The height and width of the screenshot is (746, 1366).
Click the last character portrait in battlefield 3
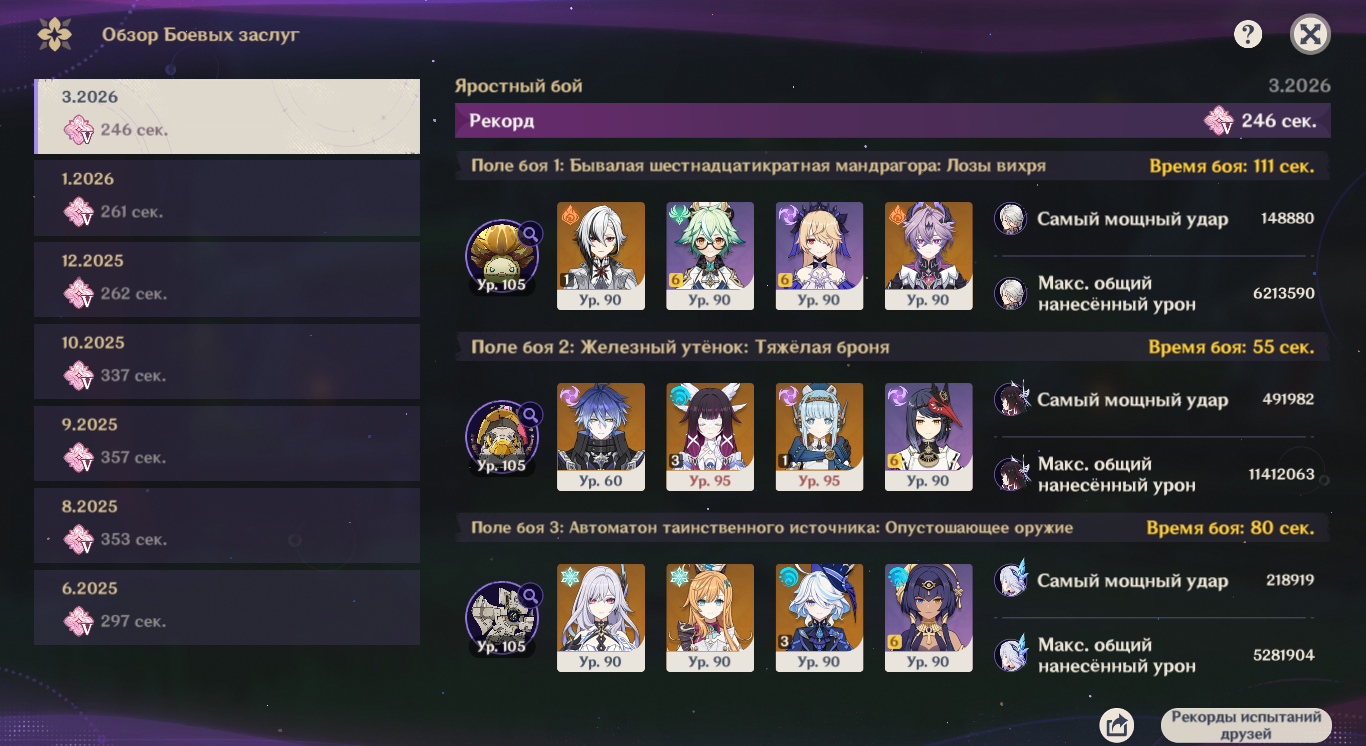pyautogui.click(x=928, y=618)
